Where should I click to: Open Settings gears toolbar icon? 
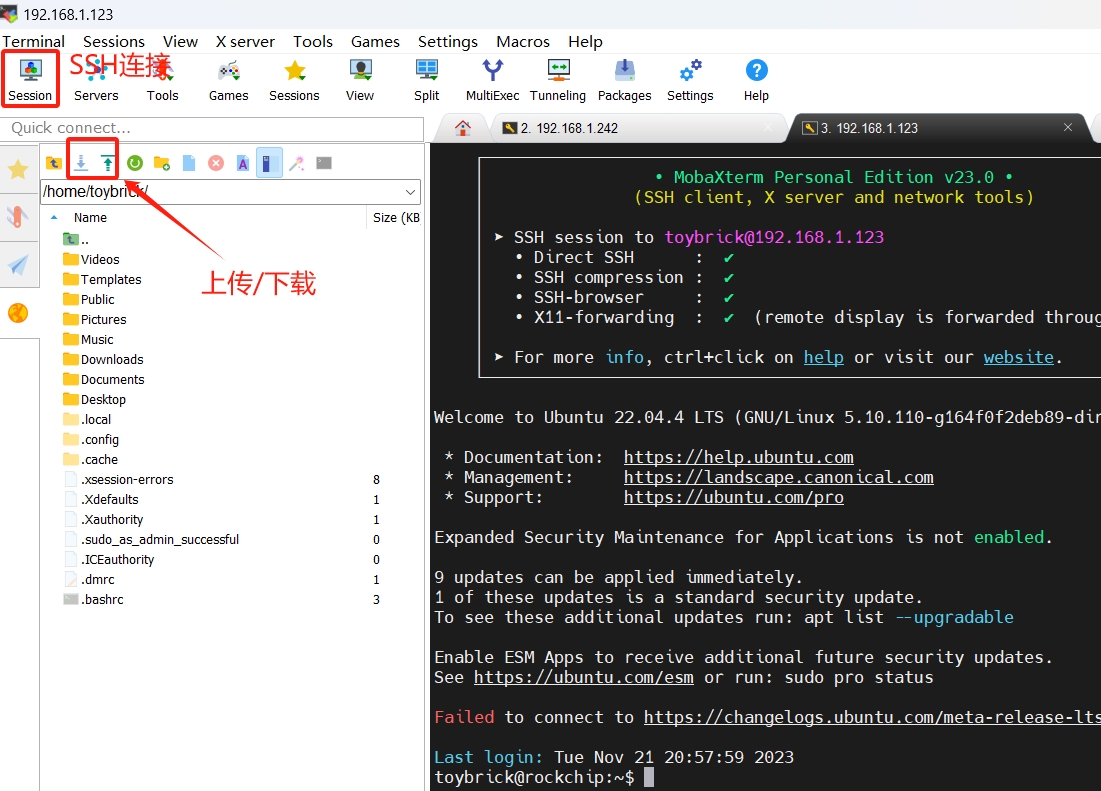pyautogui.click(x=690, y=79)
